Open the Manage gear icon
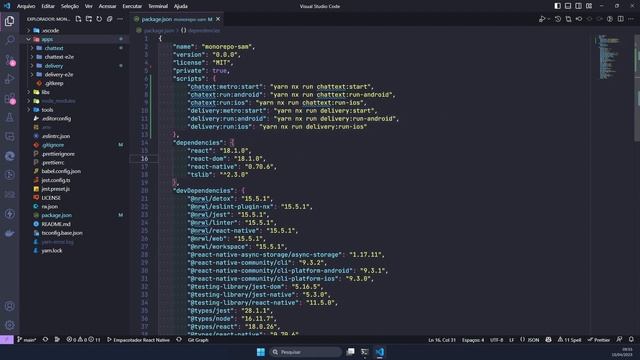This screenshot has width=640, height=360. tap(9, 325)
